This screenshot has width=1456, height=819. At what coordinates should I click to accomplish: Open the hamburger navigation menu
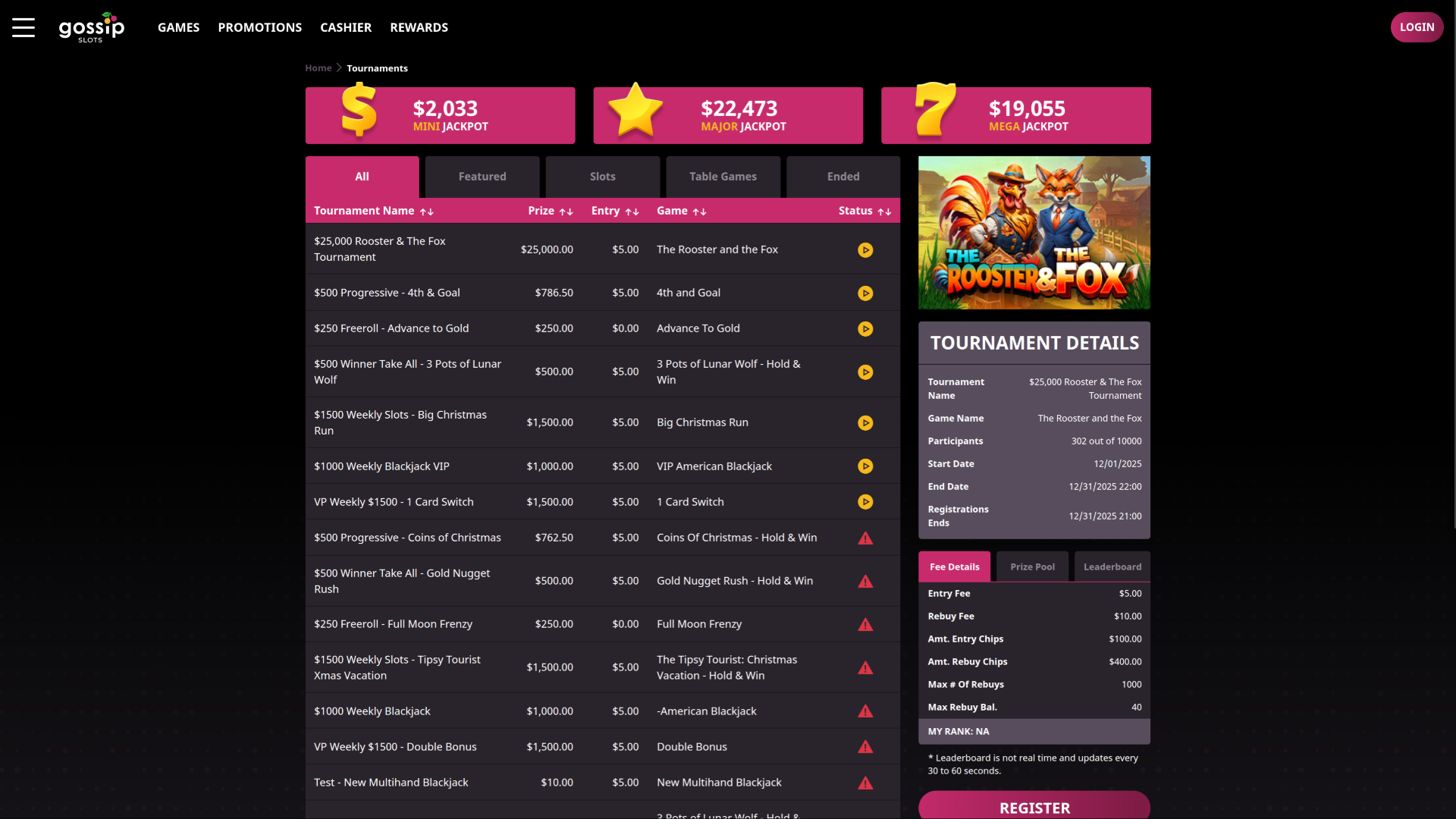22,27
